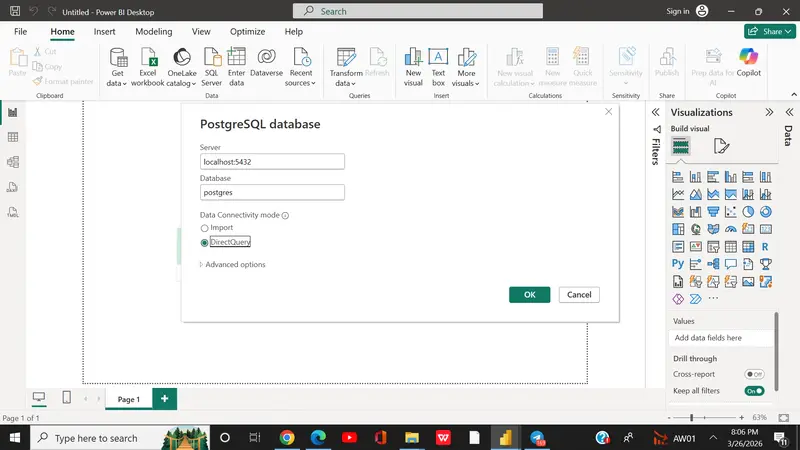Click the zoom in plus button
Viewport: 800px width, 450px height.
pyautogui.click(x=741, y=417)
